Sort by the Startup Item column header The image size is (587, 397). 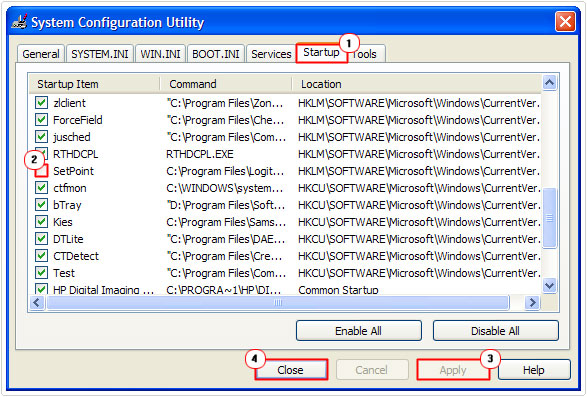[94, 84]
